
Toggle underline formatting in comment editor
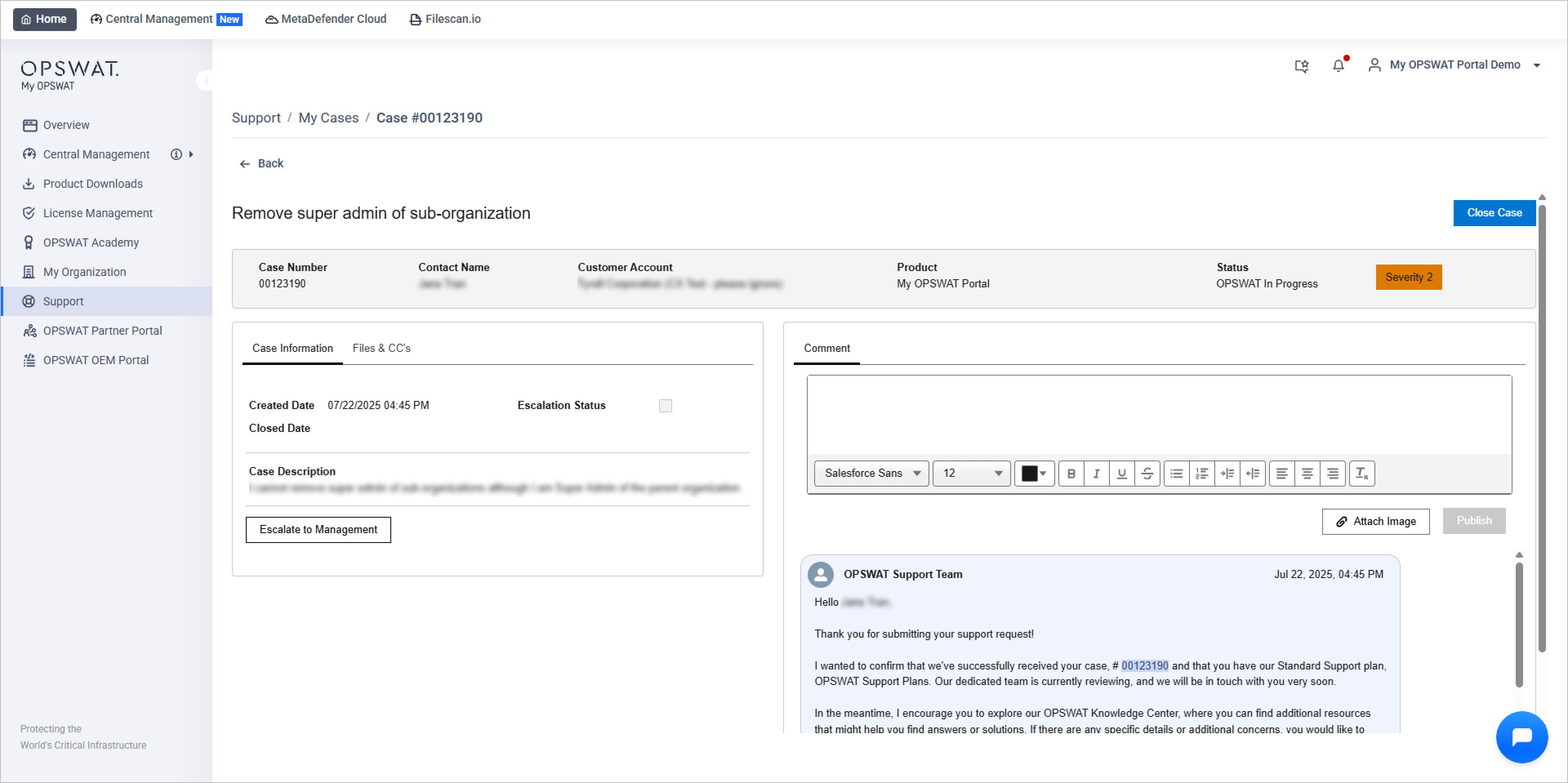point(1122,473)
